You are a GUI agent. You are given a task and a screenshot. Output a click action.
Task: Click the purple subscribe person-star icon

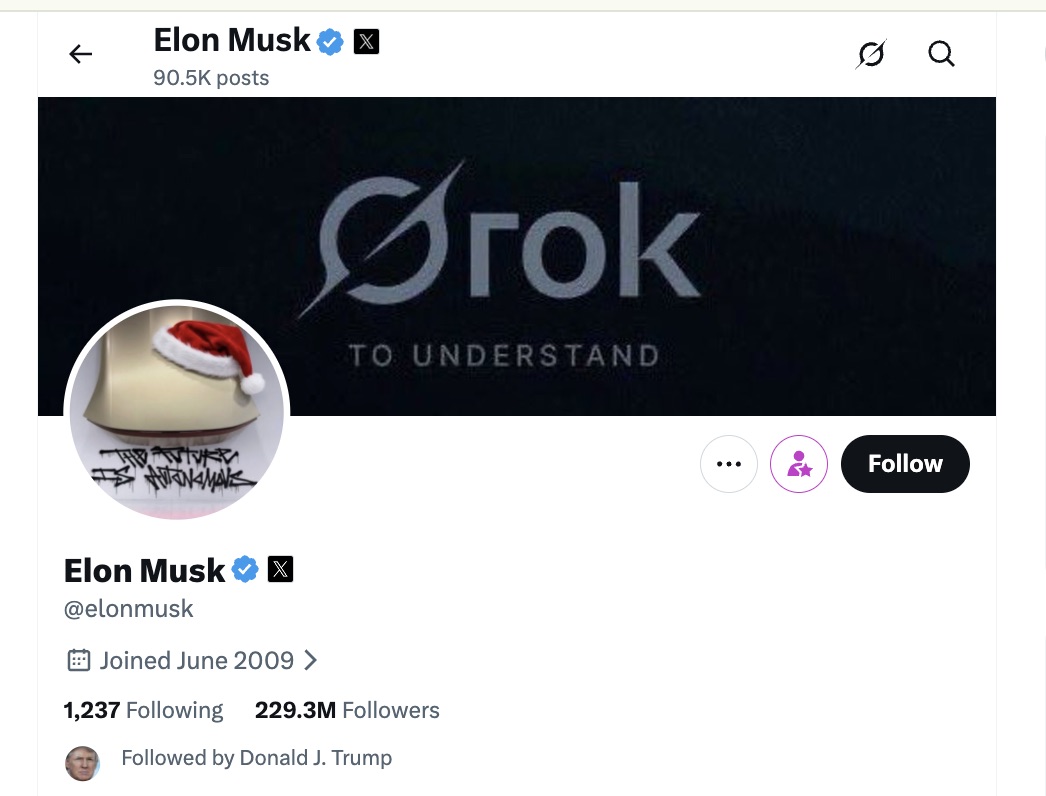(799, 464)
